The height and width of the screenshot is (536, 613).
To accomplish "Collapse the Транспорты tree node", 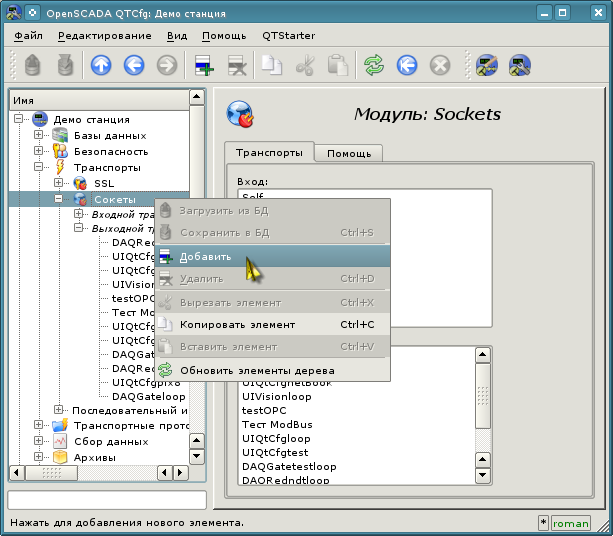I will tap(39, 167).
